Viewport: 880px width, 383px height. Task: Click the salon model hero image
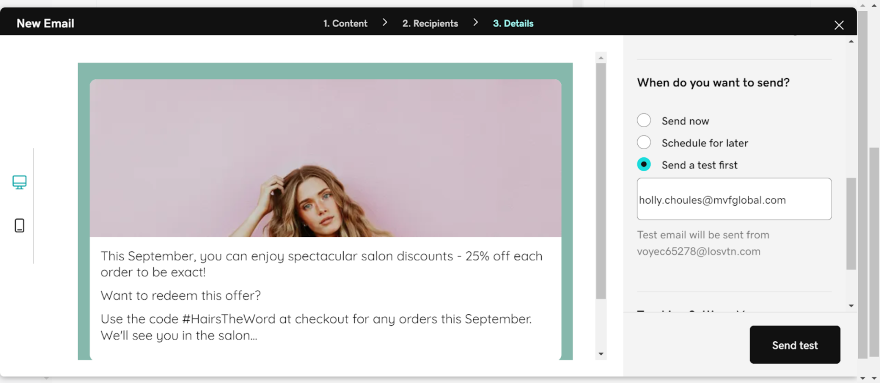326,158
